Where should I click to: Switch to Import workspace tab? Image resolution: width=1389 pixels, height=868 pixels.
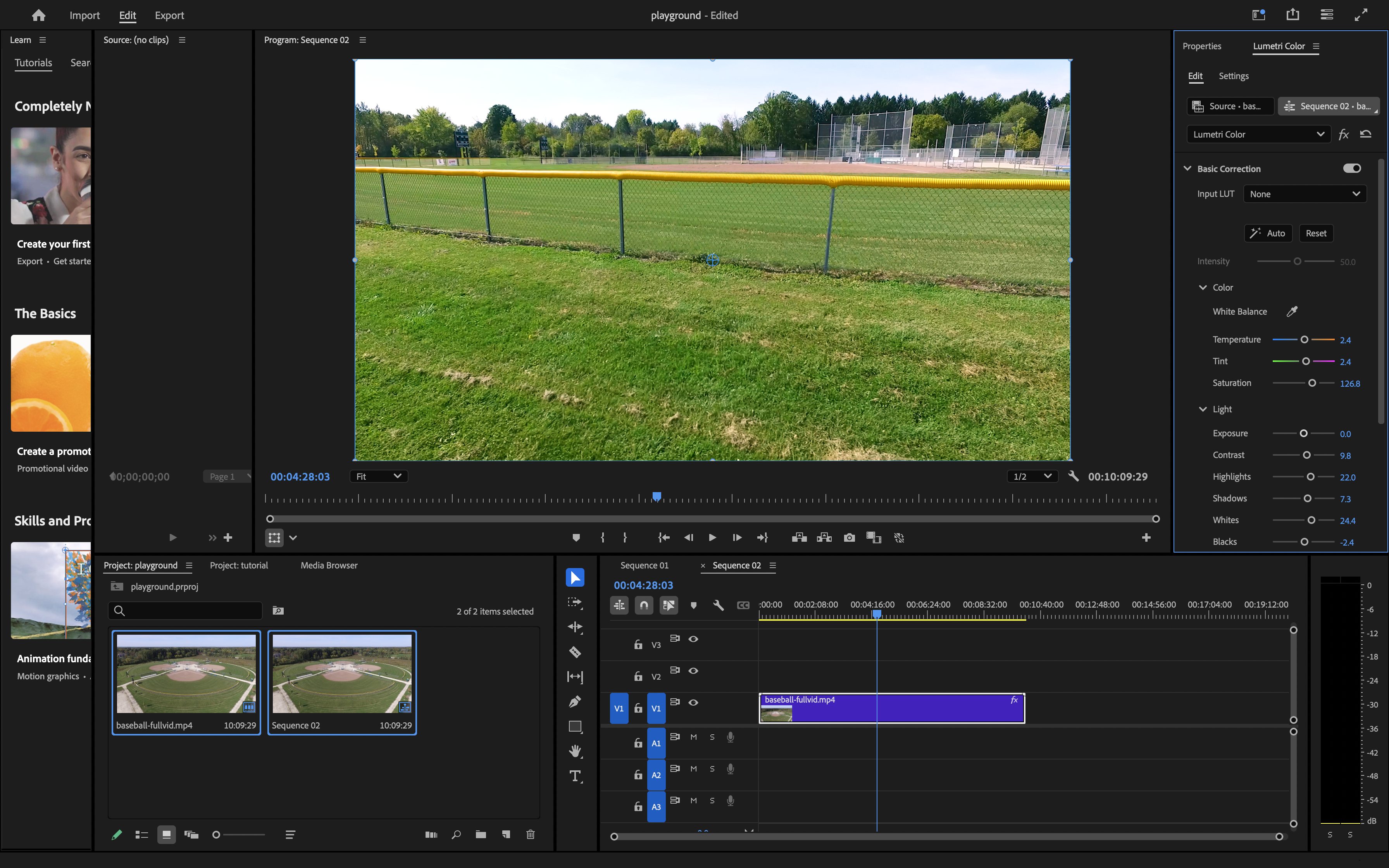point(84,15)
